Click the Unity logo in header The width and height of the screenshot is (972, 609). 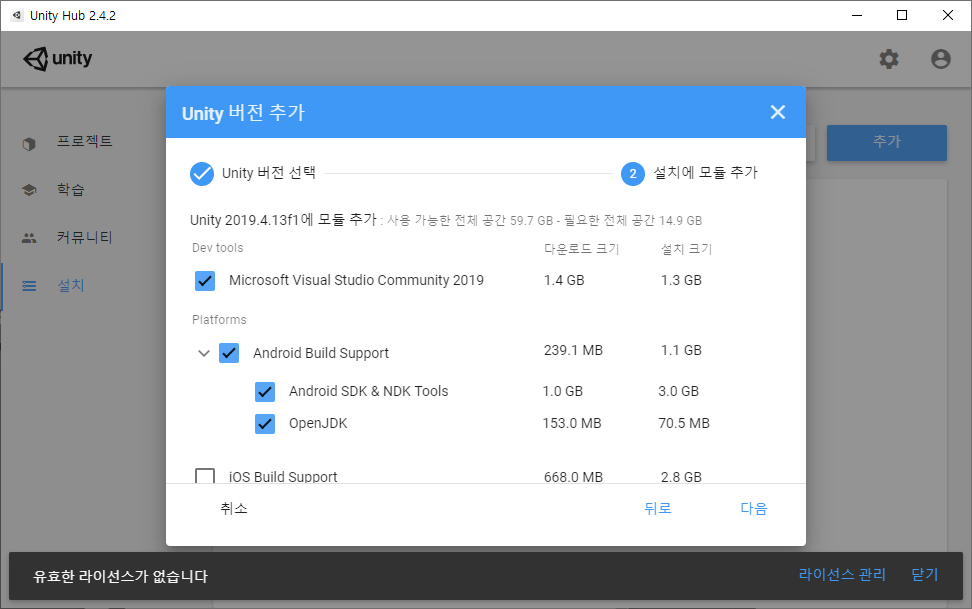tap(58, 59)
